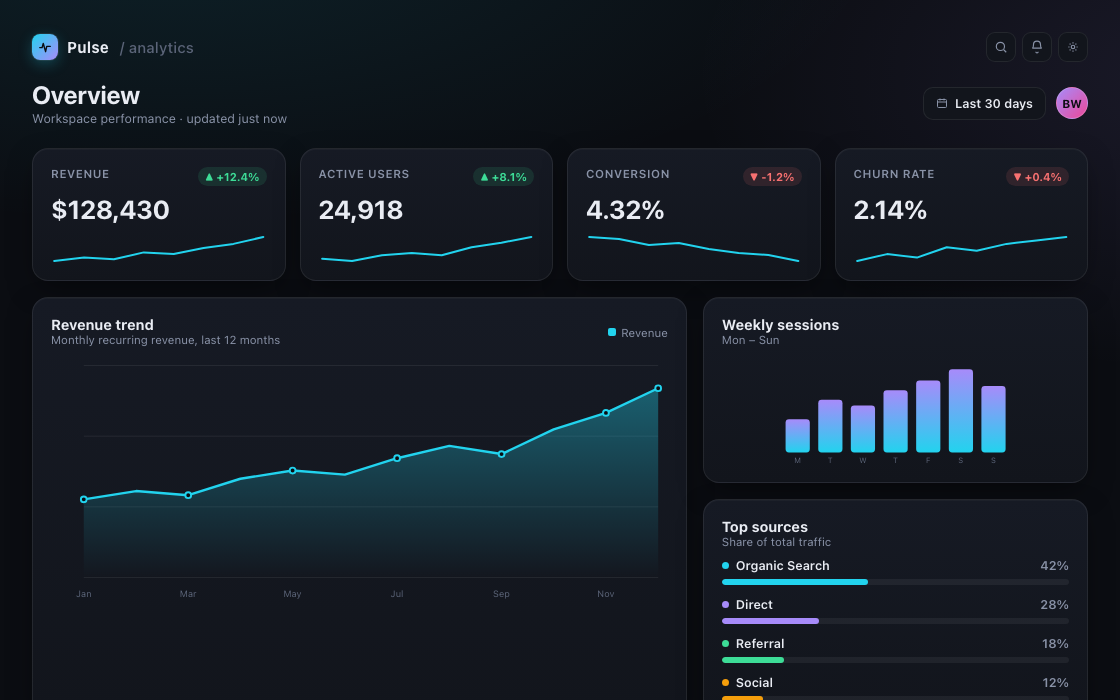Image resolution: width=1120 pixels, height=700 pixels.
Task: Click the Revenue +12.4% trend badge
Action: point(232,177)
